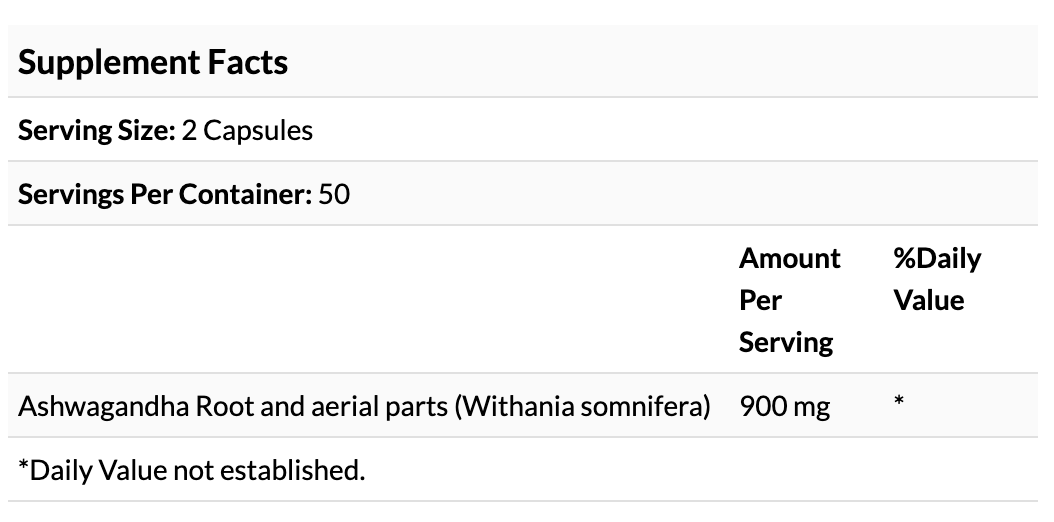Image resolution: width=1054 pixels, height=522 pixels.
Task: Click the "Servings Per Container:" label
Action: click(x=165, y=194)
